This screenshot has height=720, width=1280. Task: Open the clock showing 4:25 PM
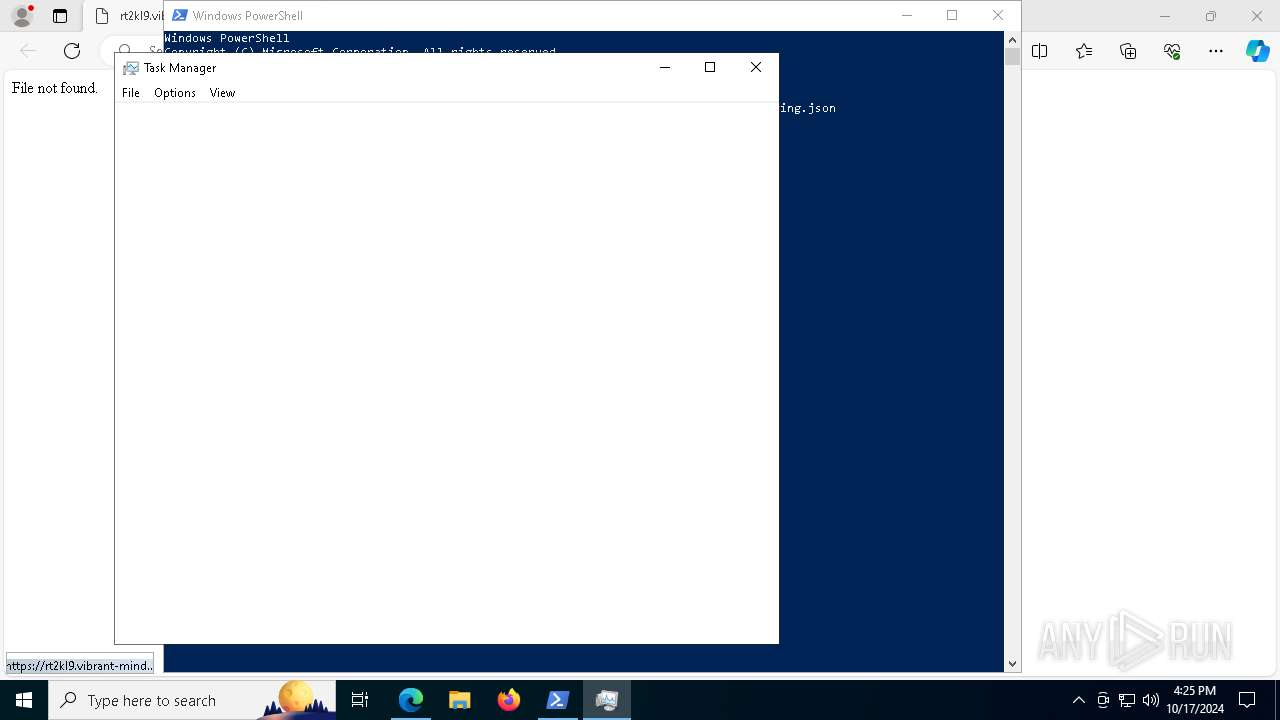(1195, 700)
